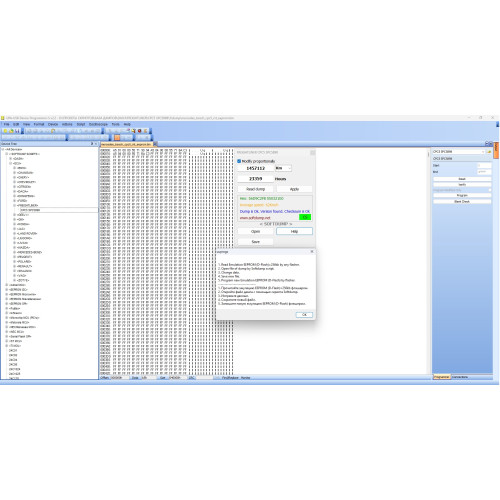Click the Apply button
500x500 pixels.
pos(294,189)
